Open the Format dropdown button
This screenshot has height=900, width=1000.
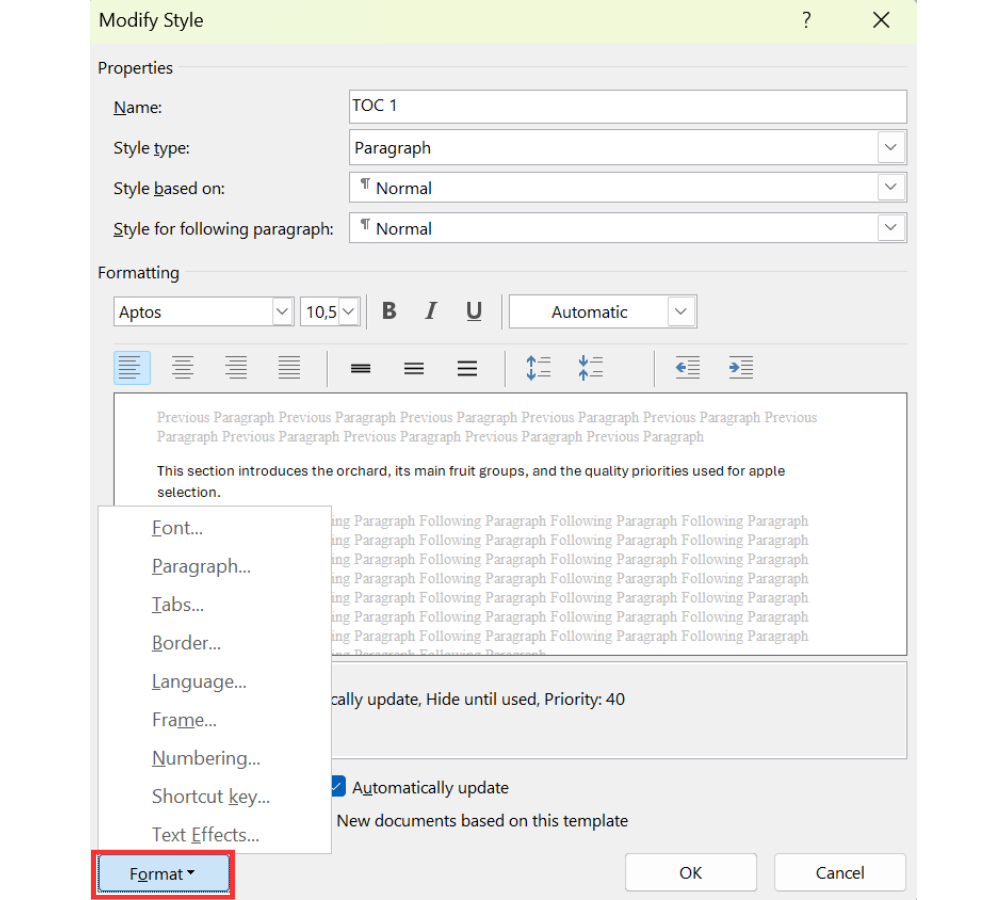tap(163, 874)
